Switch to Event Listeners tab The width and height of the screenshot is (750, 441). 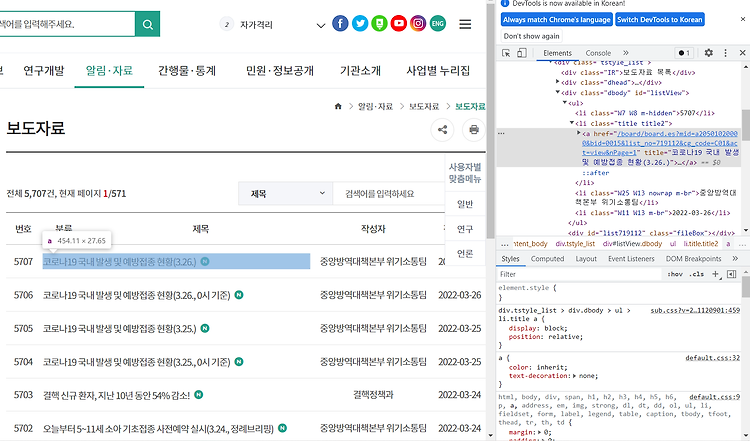point(631,259)
